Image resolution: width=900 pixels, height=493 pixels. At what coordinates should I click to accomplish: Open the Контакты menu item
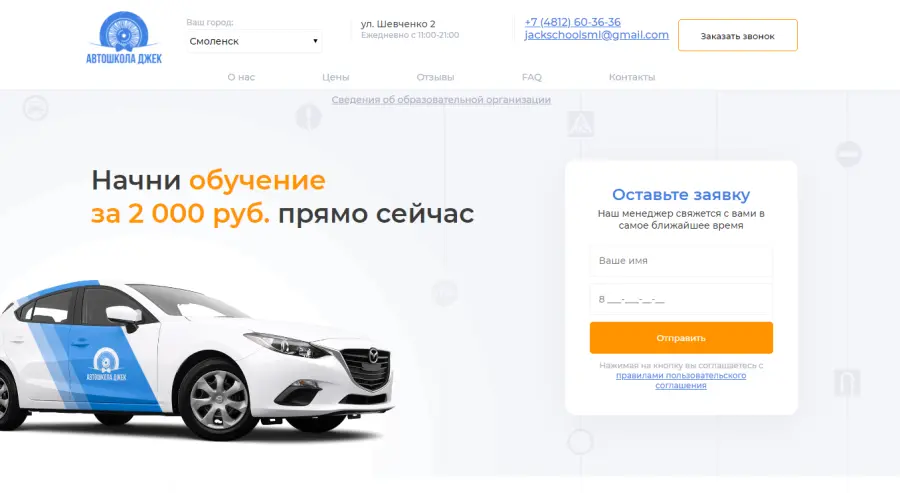632,77
